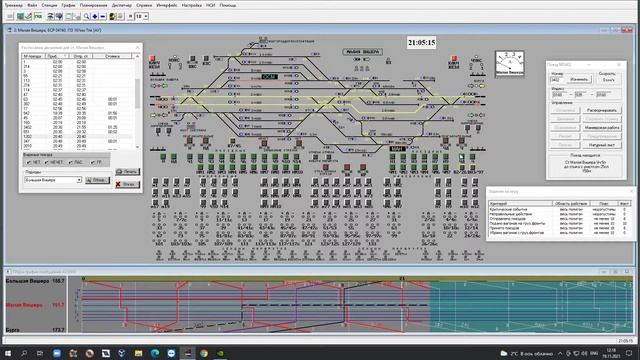The width and height of the screenshot is (640, 360).
Task: Open the Windows Start menu
Action: pyautogui.click(x=8, y=353)
